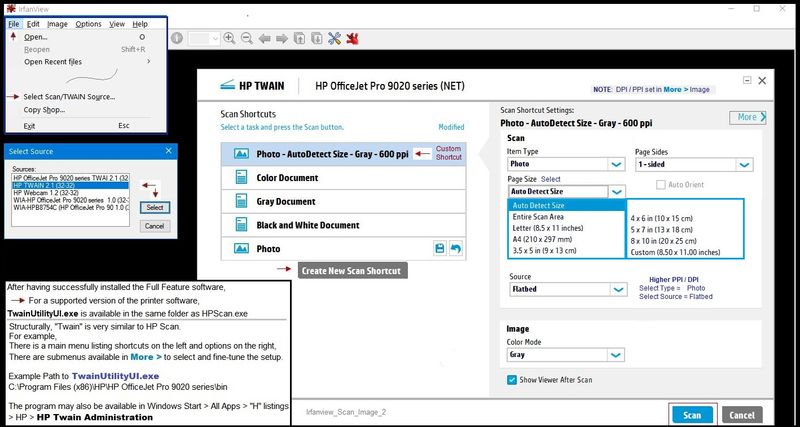This screenshot has width=800, height=427.
Task: Click the image information icon in IrfanView toolbar
Action: pos(177,38)
